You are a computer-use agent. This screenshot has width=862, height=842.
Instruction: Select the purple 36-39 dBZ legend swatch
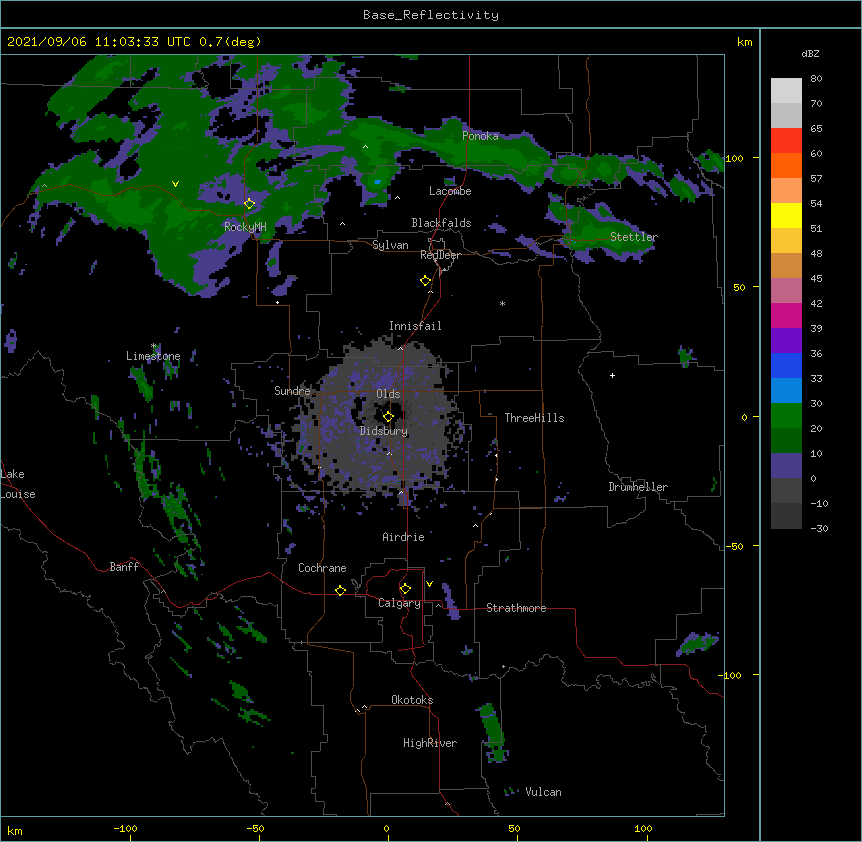786,341
